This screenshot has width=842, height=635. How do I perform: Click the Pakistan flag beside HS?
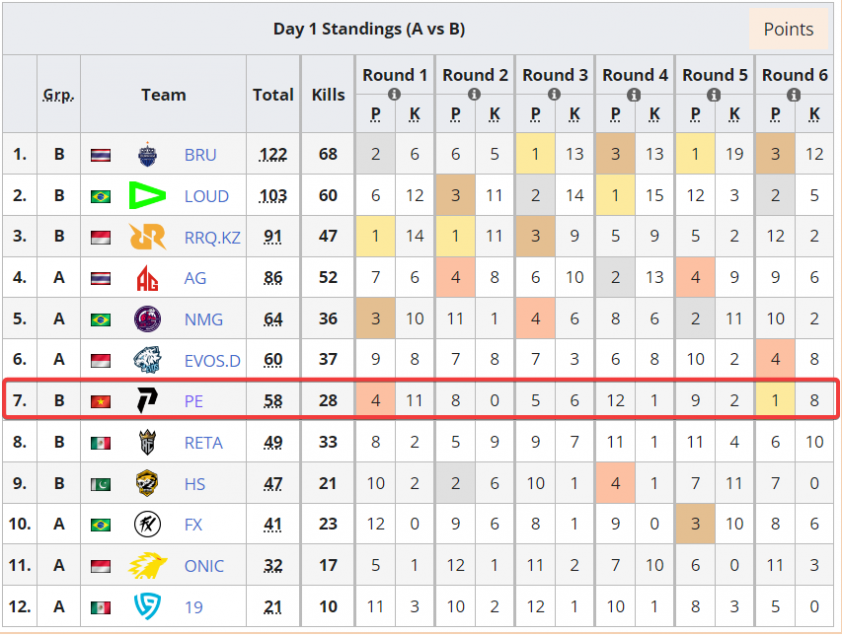pyautogui.click(x=101, y=485)
